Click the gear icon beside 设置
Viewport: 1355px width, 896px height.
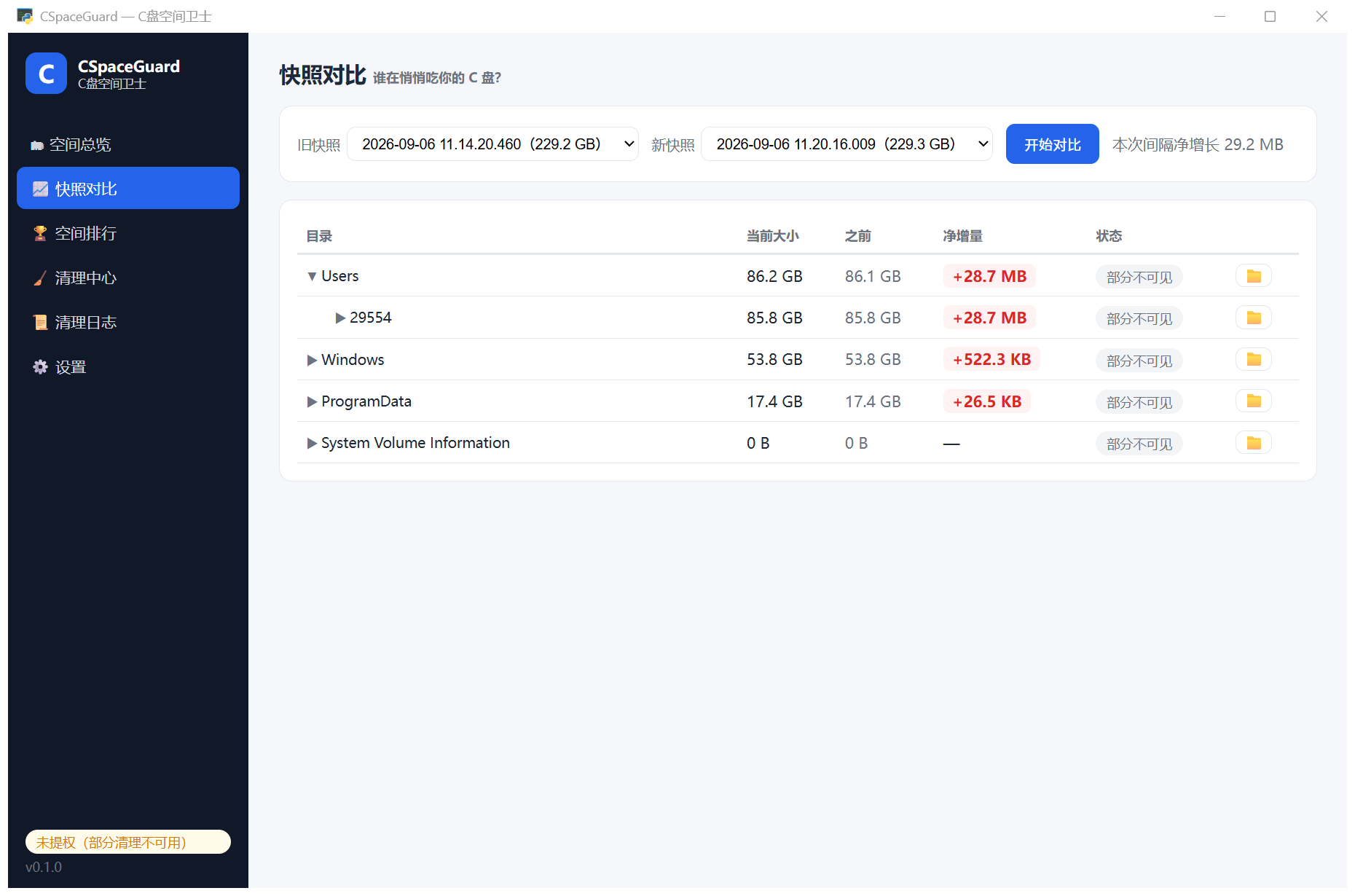pos(40,366)
